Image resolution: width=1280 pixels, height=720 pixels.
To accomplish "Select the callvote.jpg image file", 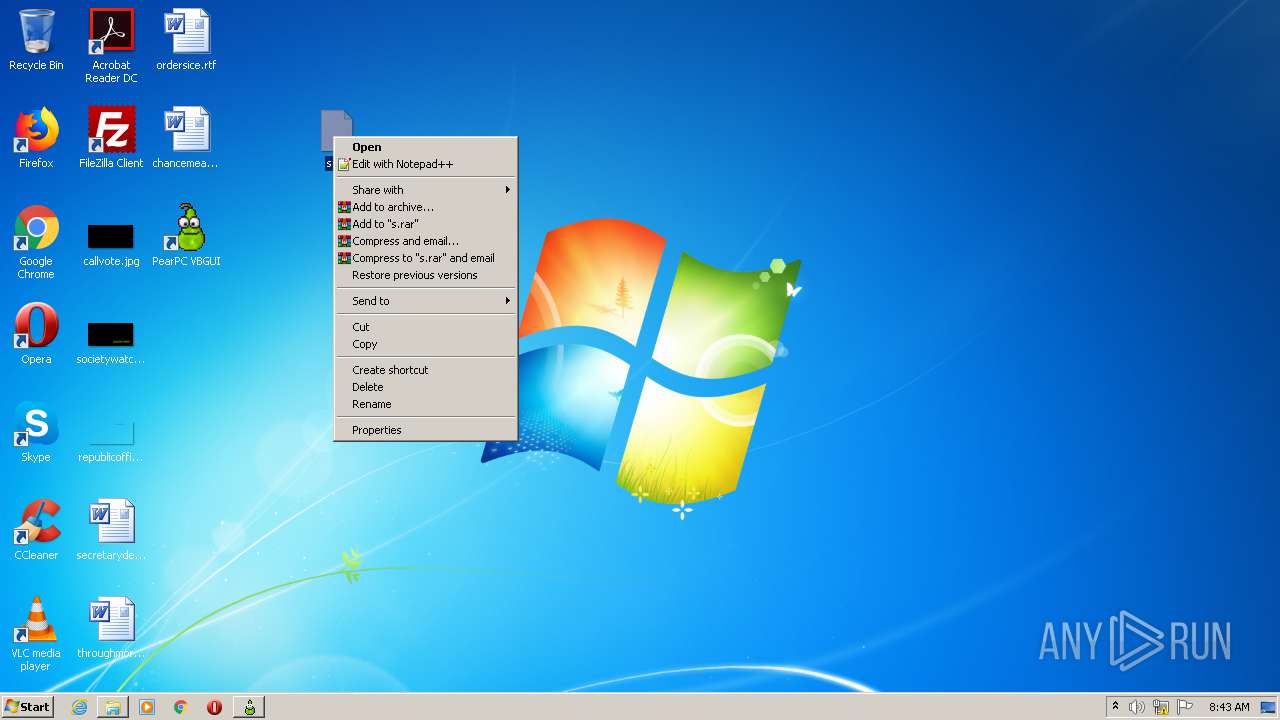I will 111,245.
